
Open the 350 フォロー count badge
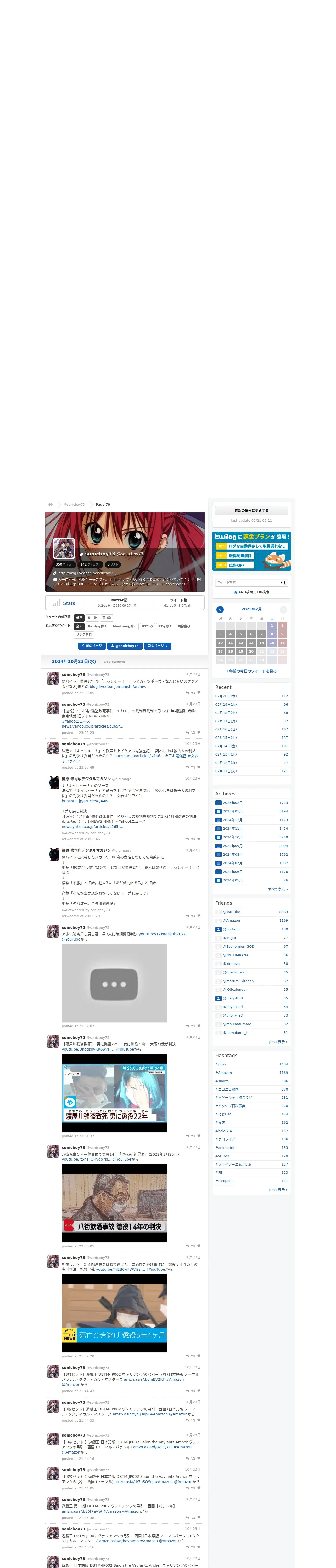coord(65,564)
